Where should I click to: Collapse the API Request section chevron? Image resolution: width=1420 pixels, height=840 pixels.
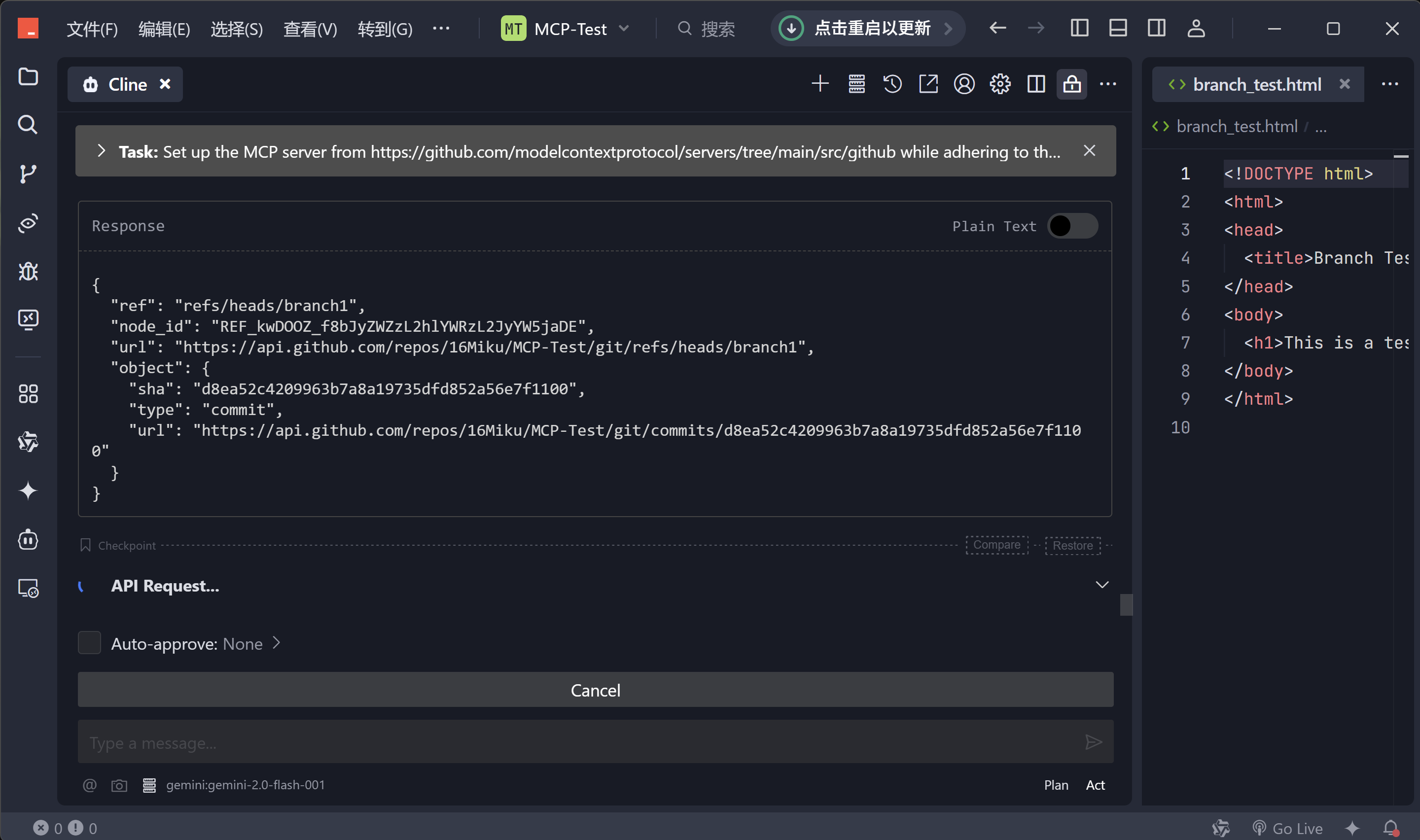click(1101, 585)
